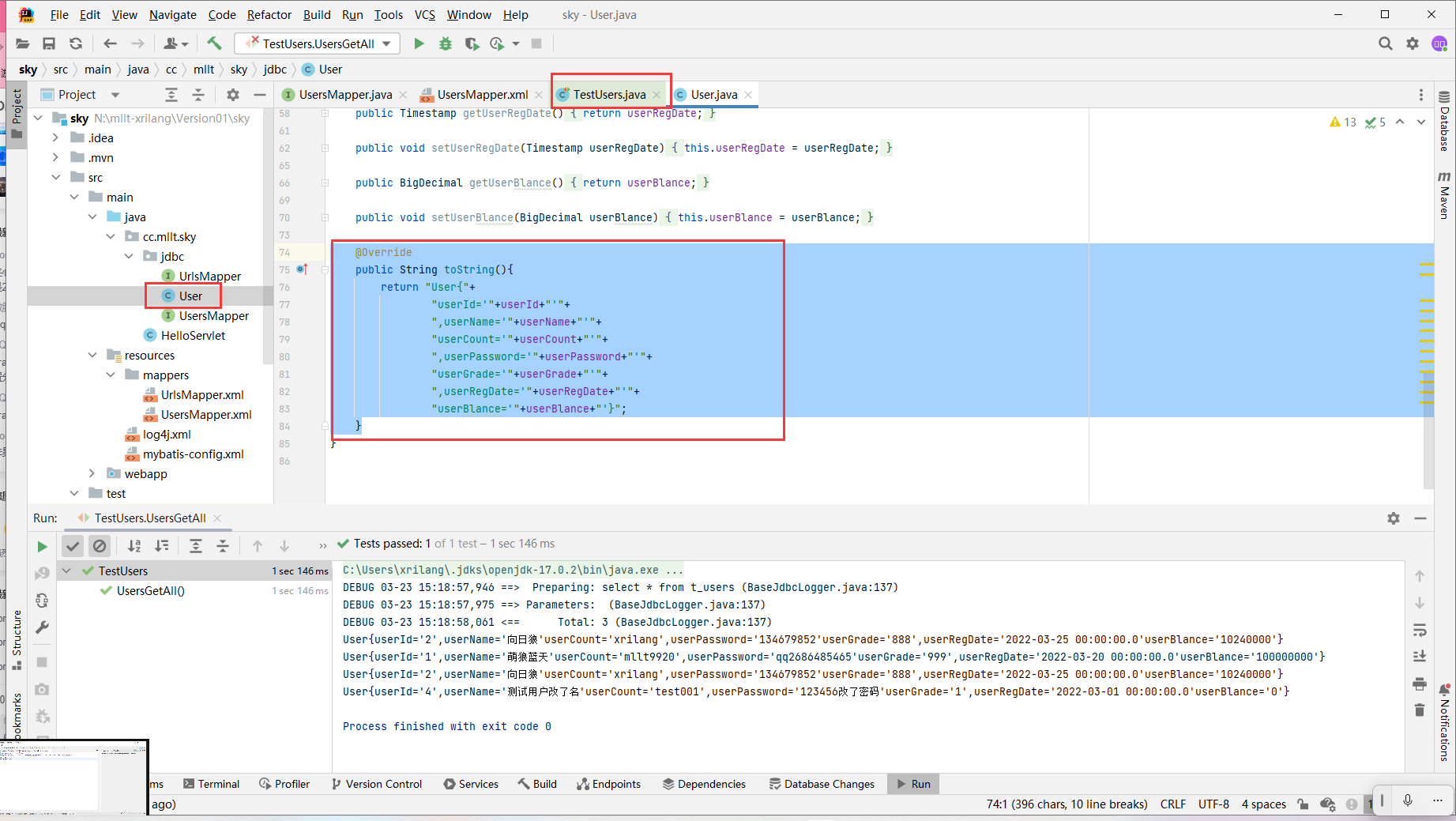The width and height of the screenshot is (1456, 821).
Task: Click the 4 spaces indent indicator
Action: (x=1263, y=804)
